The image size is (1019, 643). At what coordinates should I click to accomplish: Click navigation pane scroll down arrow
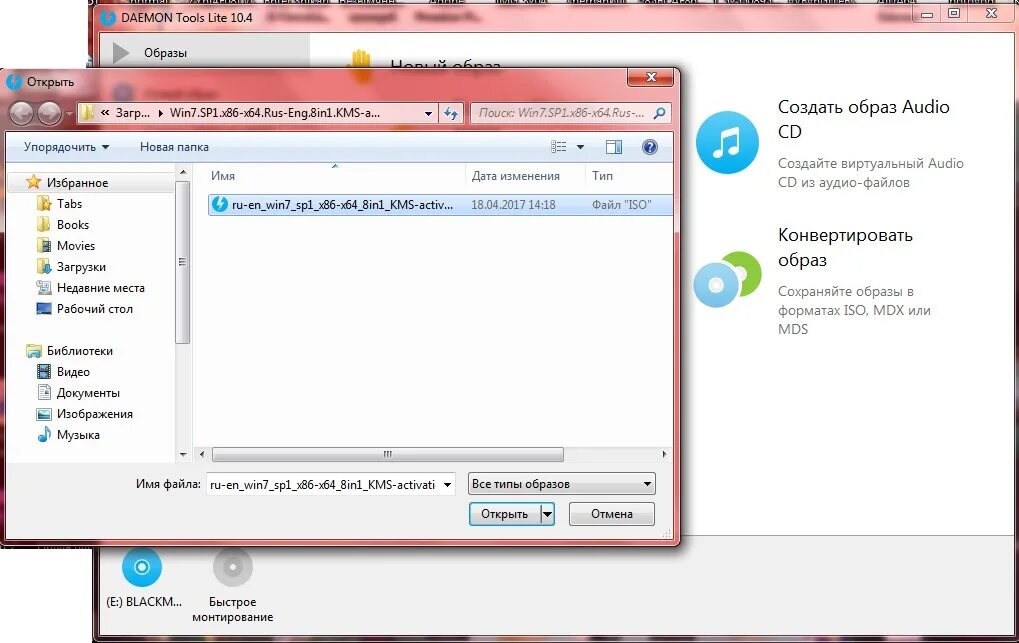tap(183, 454)
